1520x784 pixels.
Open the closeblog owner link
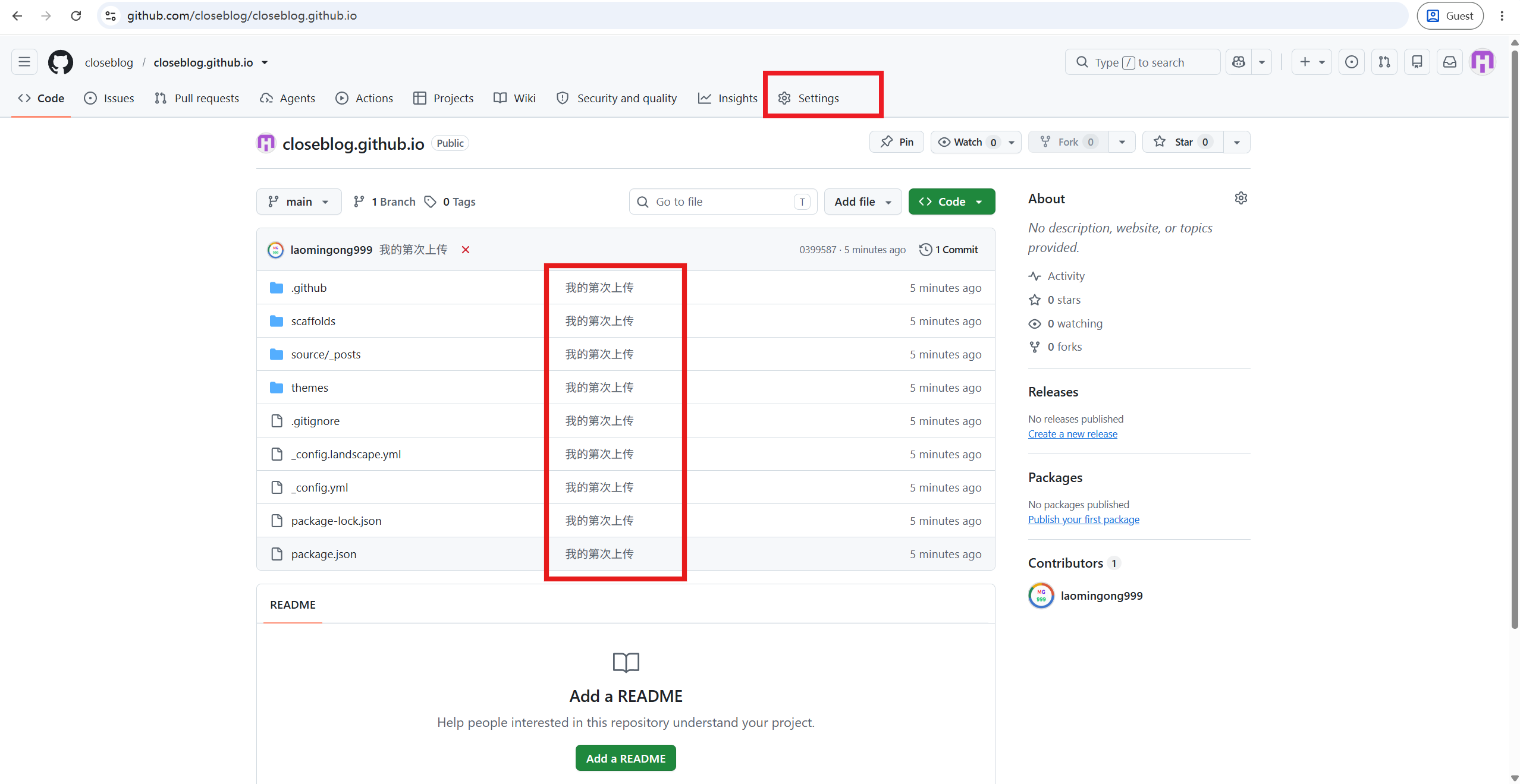(109, 62)
